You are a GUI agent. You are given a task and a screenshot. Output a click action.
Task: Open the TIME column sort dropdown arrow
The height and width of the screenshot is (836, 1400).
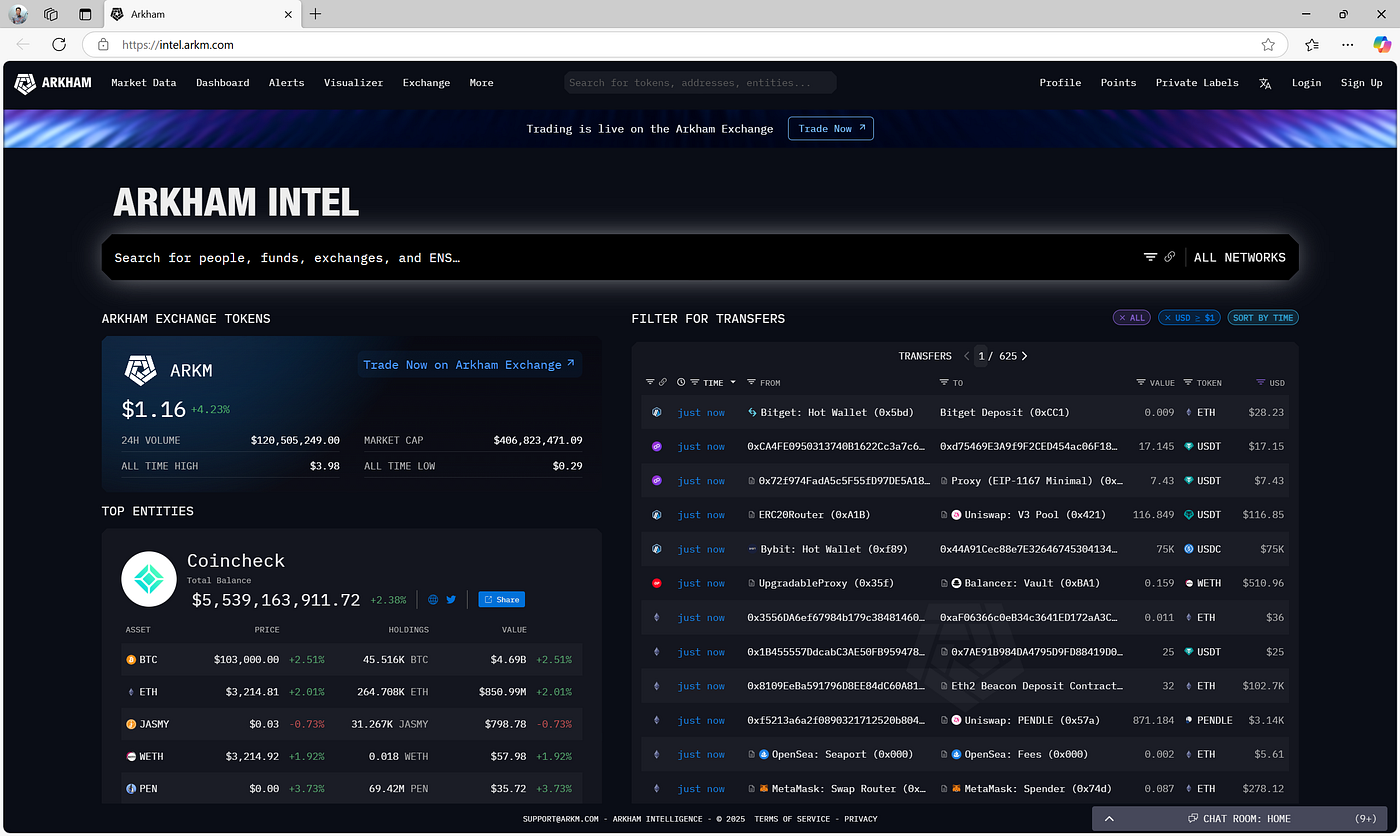[x=733, y=383]
